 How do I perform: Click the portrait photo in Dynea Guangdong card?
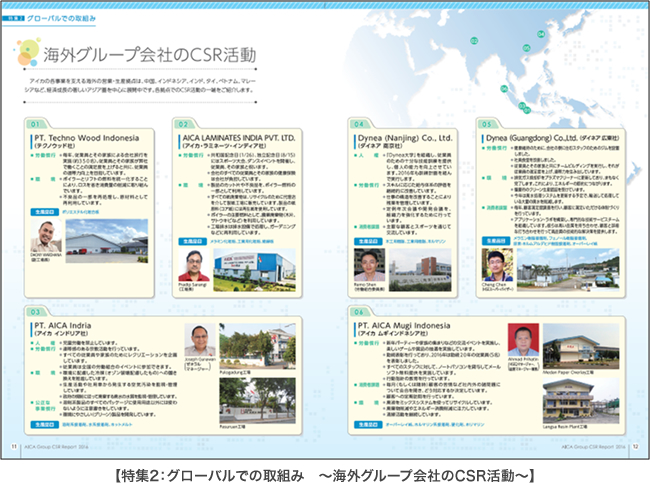(x=497, y=265)
